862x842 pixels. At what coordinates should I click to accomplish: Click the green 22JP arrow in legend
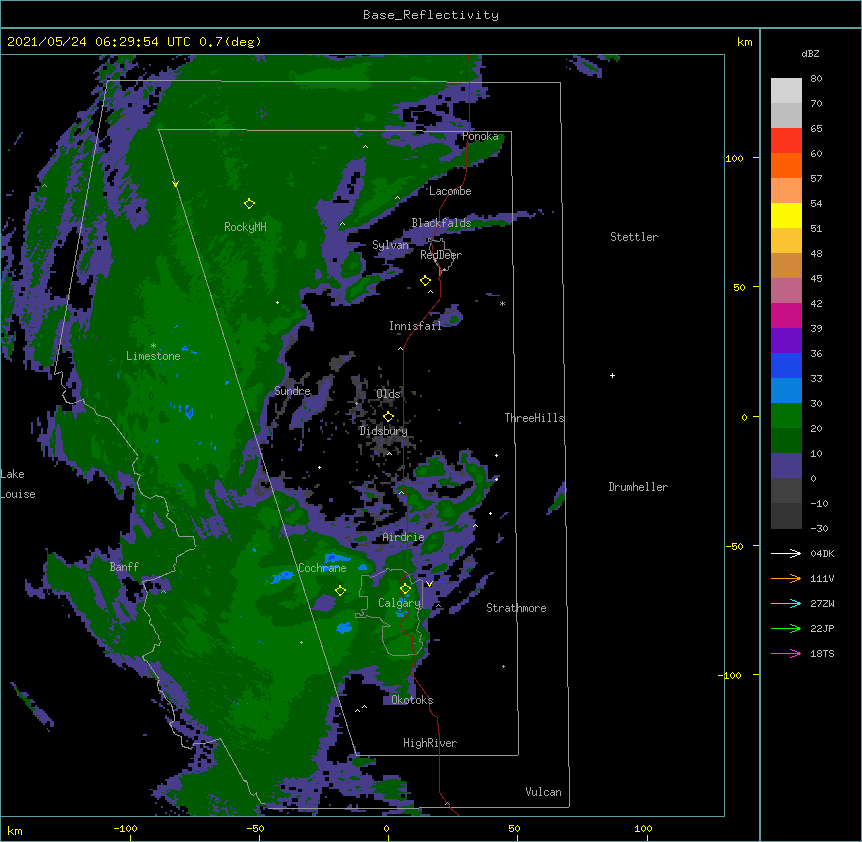coord(786,628)
